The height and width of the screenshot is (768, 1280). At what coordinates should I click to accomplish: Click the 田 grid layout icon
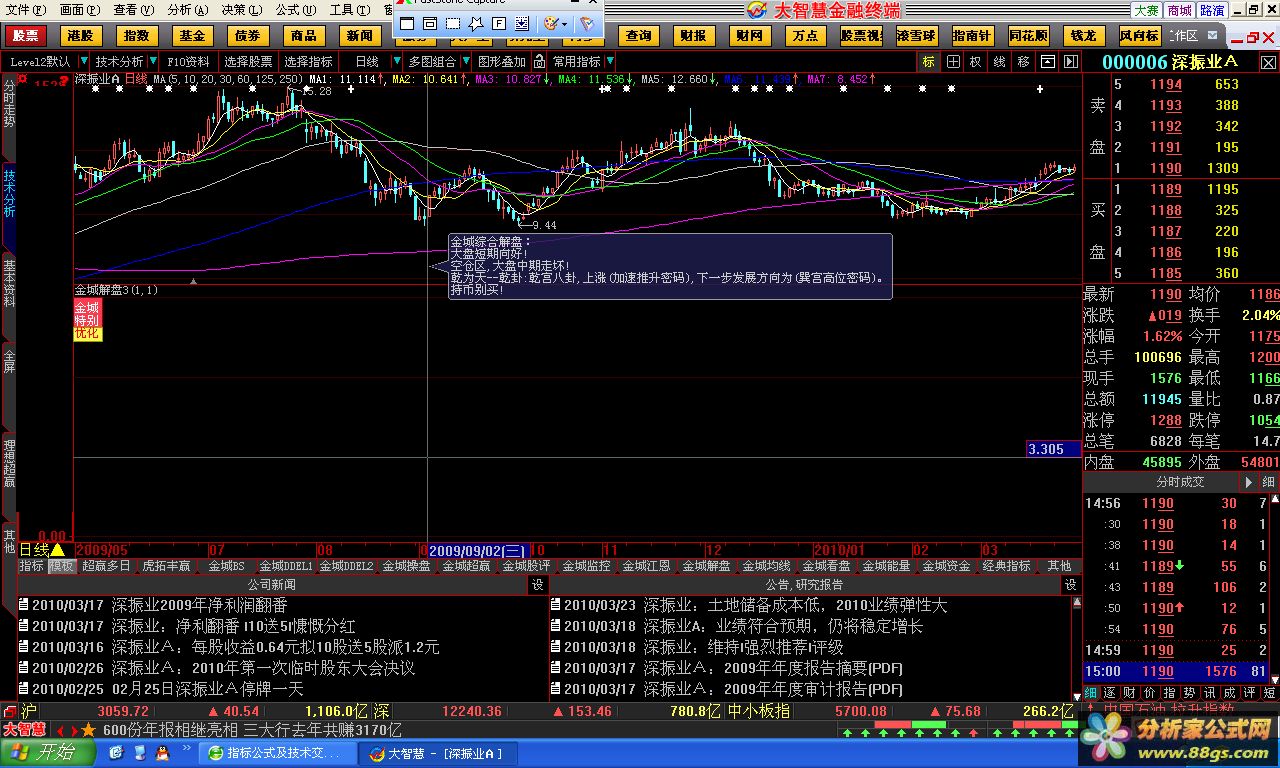pos(953,62)
